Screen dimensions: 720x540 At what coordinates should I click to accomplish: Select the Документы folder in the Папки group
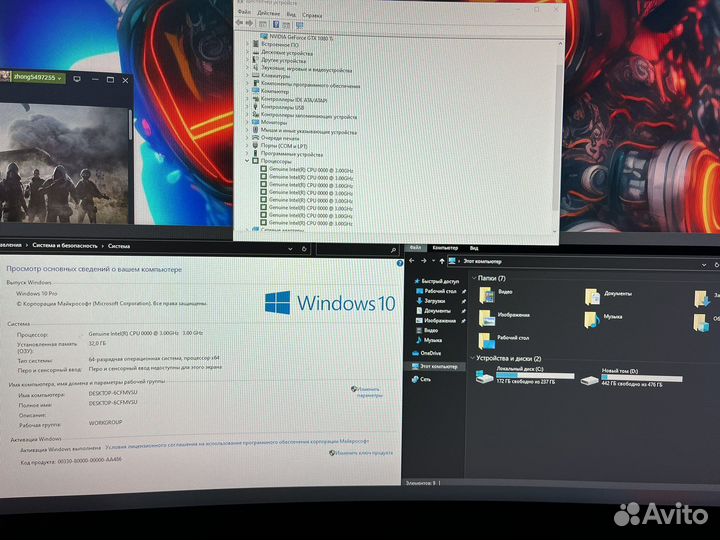tap(608, 296)
